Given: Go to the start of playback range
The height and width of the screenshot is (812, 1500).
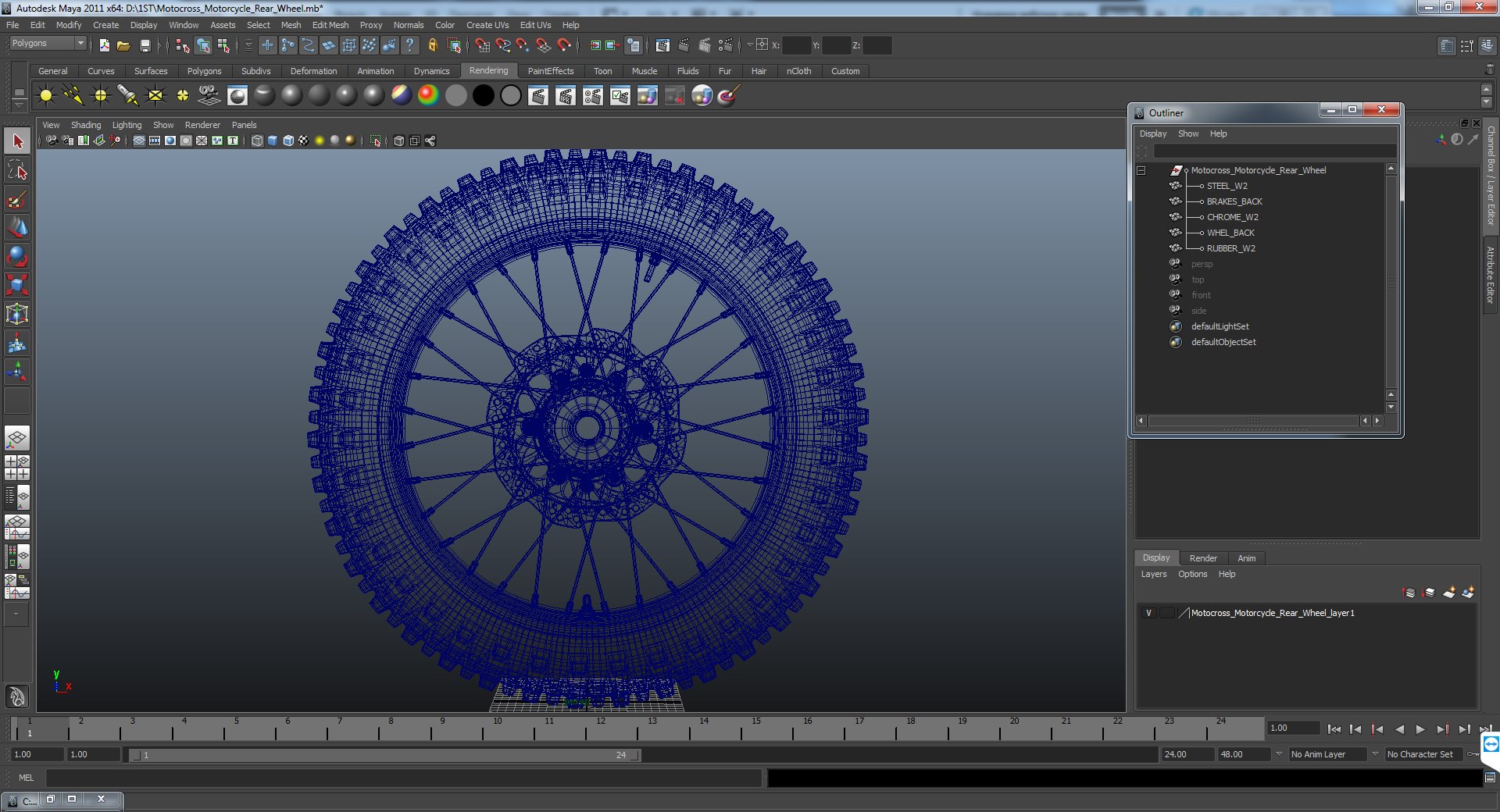Looking at the screenshot, I should pos(1334,729).
